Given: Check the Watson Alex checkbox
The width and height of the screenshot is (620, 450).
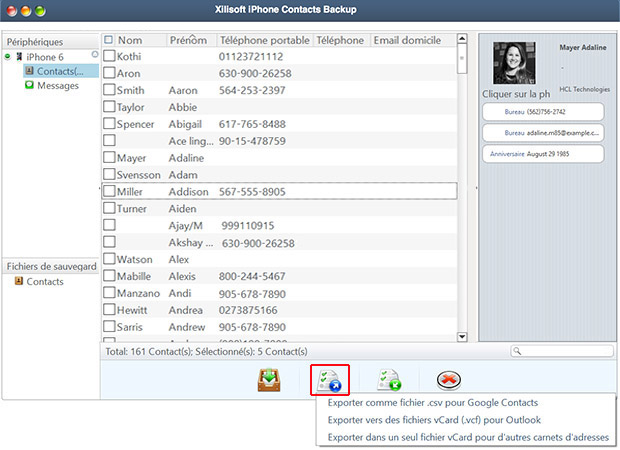Looking at the screenshot, I should point(109,259).
